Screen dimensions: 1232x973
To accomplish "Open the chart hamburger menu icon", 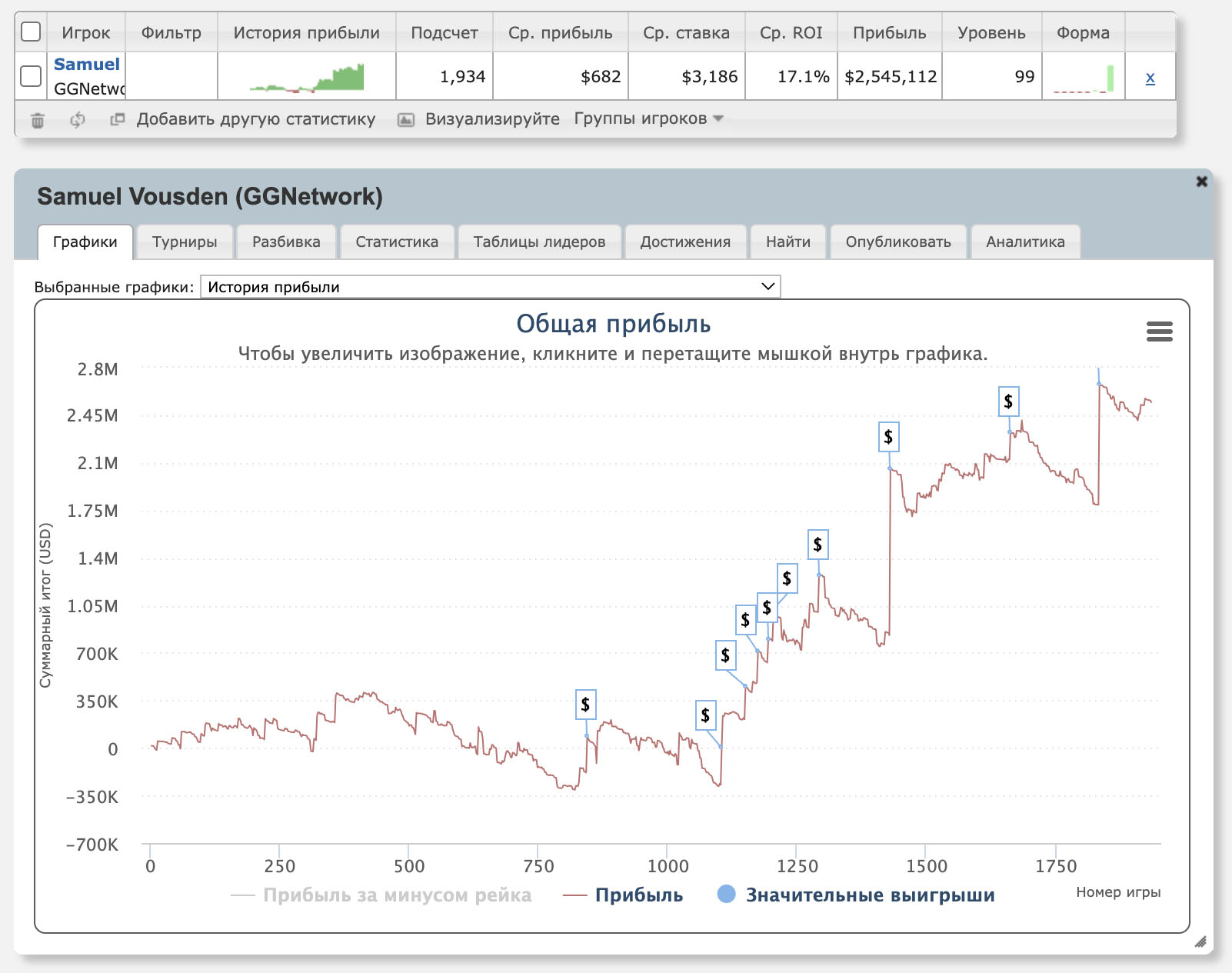I will [x=1159, y=332].
